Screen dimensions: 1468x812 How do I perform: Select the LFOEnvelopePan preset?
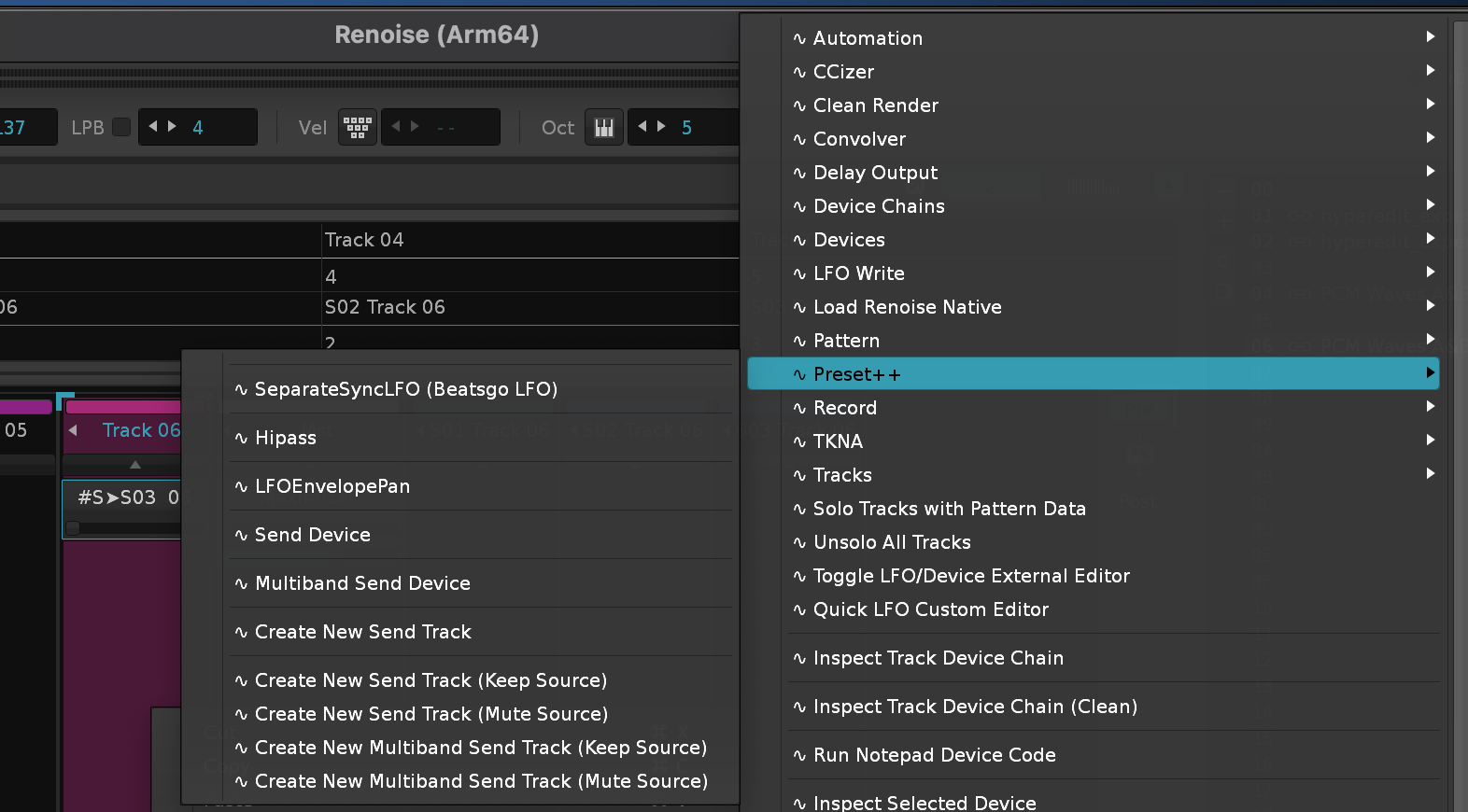(x=332, y=486)
